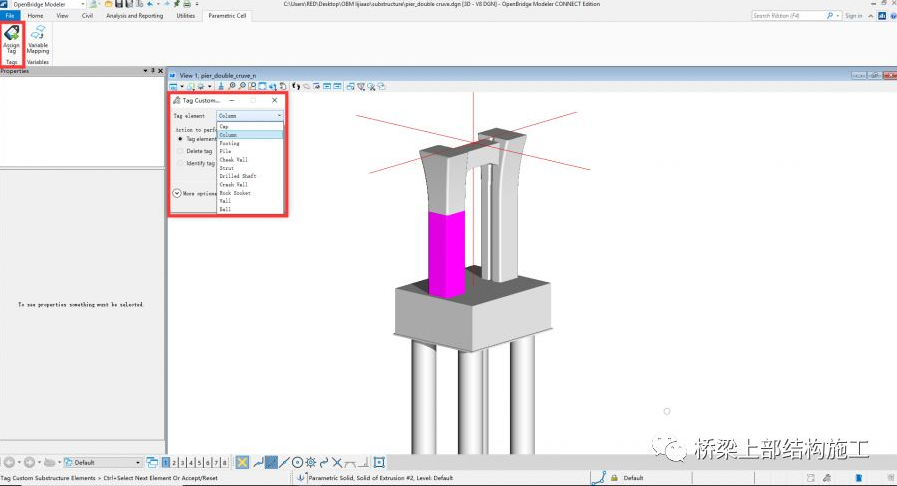Screen dimensions: 897x486
Task: Select the Origin Snap gear icon
Action: [311, 462]
